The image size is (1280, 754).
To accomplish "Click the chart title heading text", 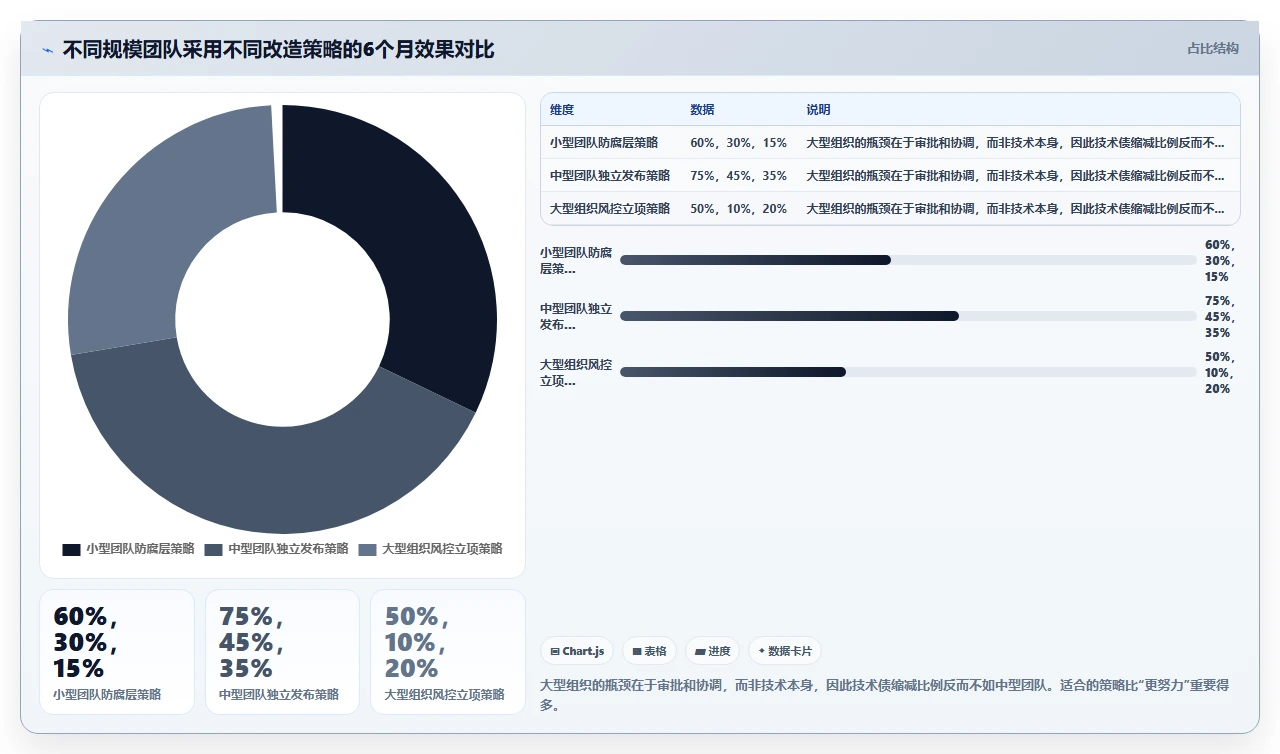I will (278, 49).
